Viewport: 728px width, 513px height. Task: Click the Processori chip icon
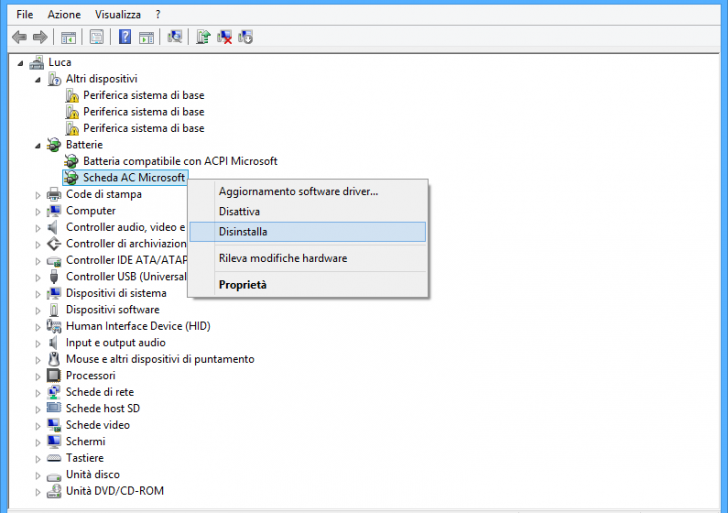(54, 376)
